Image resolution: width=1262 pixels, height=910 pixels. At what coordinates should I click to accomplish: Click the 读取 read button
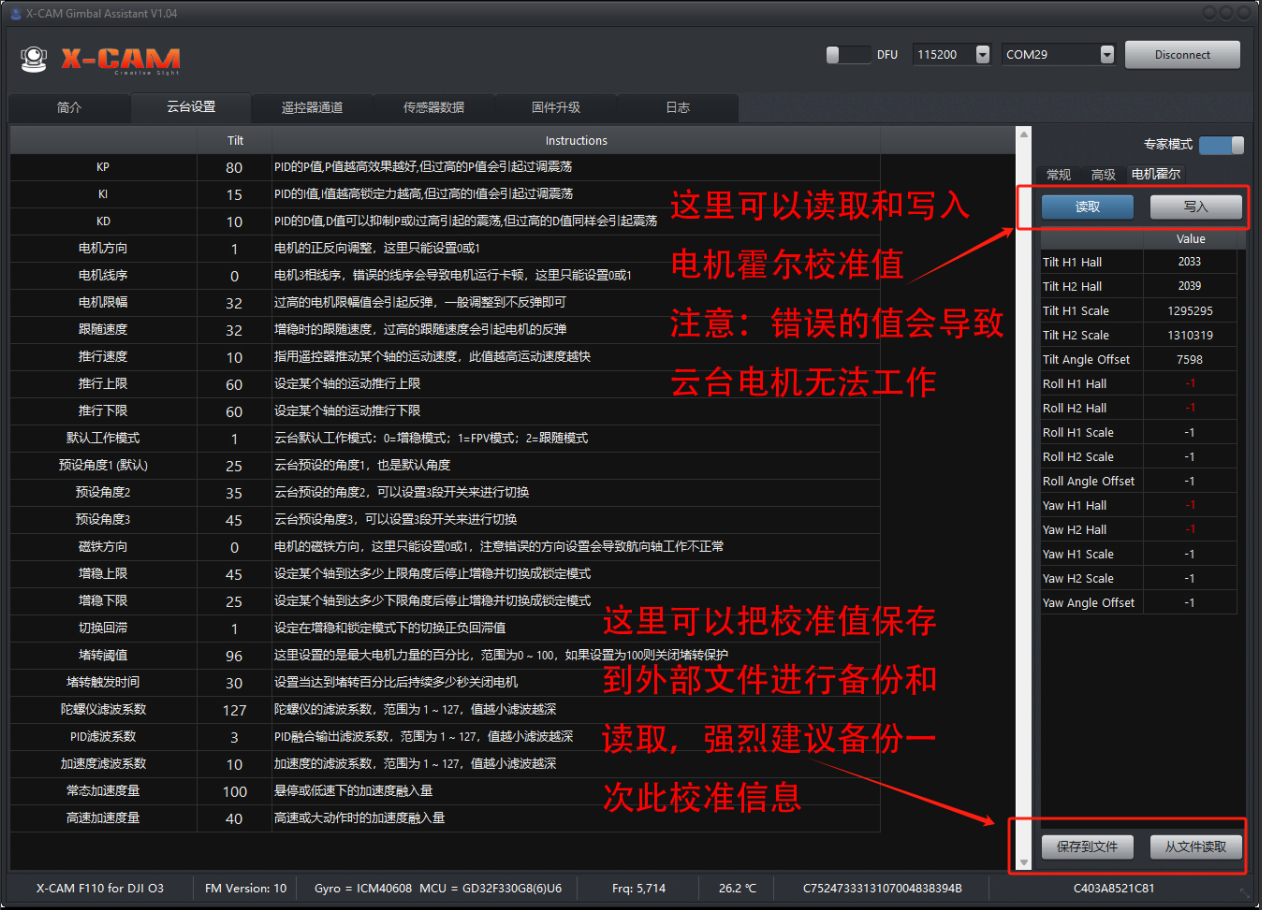coord(1088,207)
